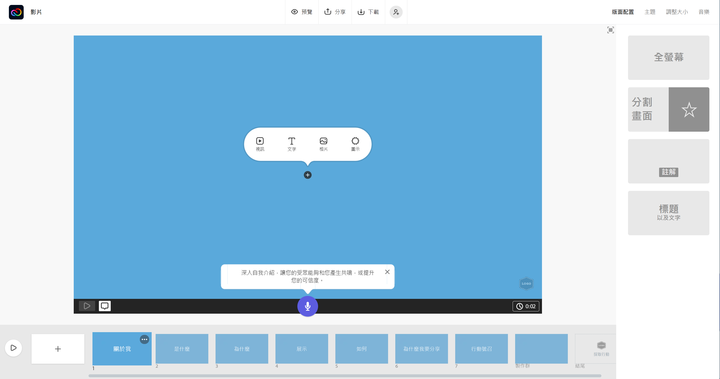Screen dimensions: 720x379
Task: Open the Creative Cloud home logo
Action: pyautogui.click(x=16, y=12)
